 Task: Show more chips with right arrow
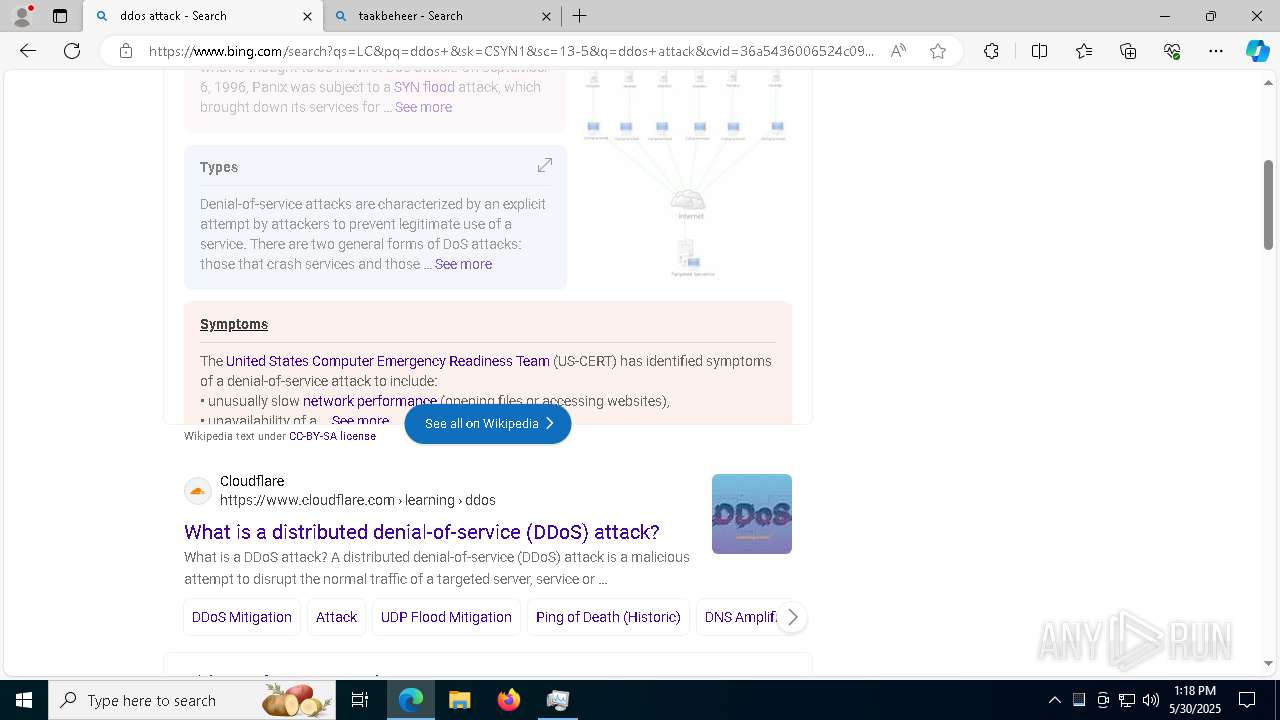click(x=792, y=618)
